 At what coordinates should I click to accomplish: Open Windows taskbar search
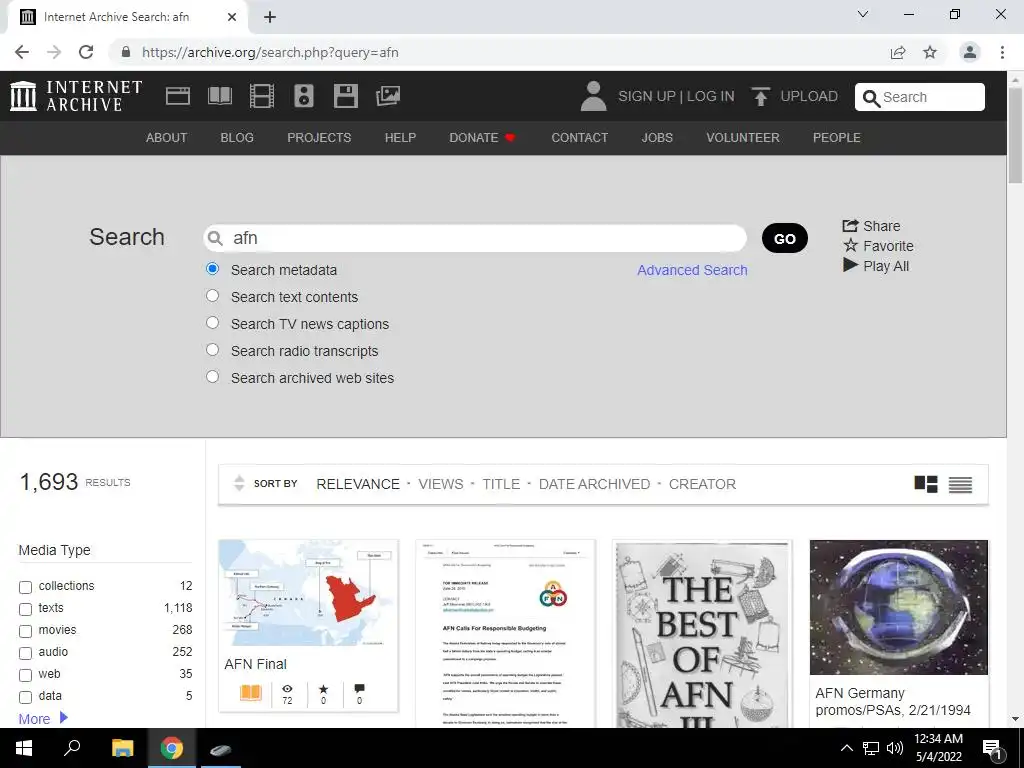[72, 748]
